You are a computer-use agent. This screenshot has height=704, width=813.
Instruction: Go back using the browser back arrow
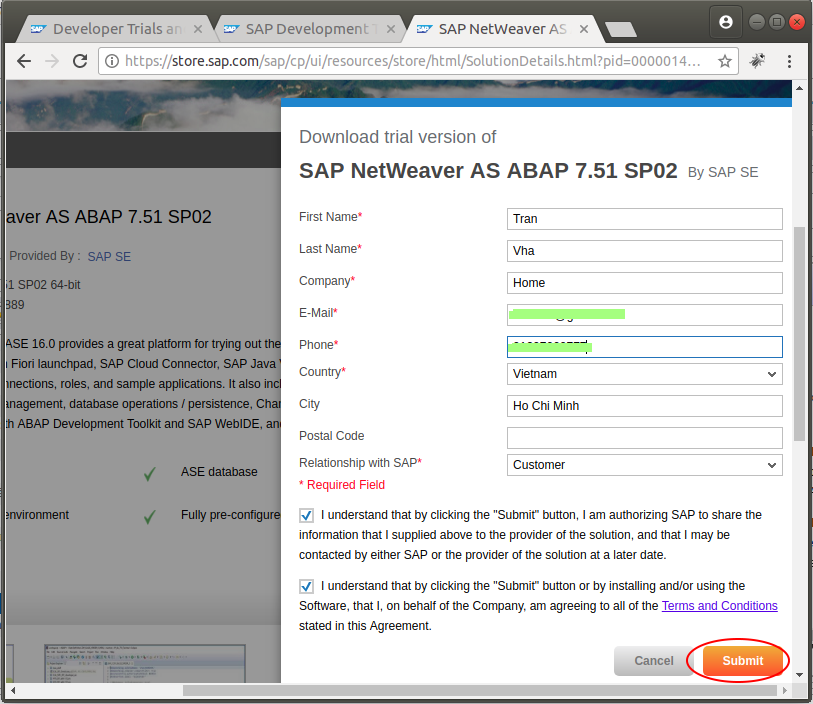point(24,61)
